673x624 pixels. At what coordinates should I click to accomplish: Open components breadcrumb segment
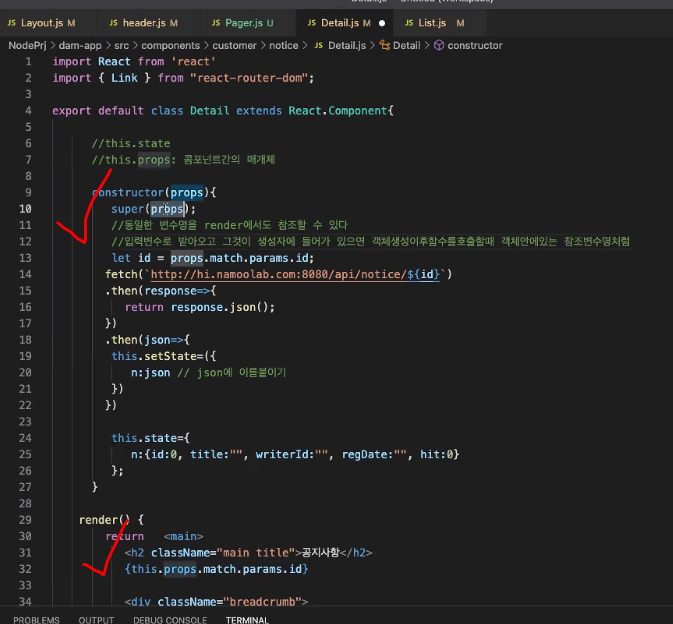(170, 45)
